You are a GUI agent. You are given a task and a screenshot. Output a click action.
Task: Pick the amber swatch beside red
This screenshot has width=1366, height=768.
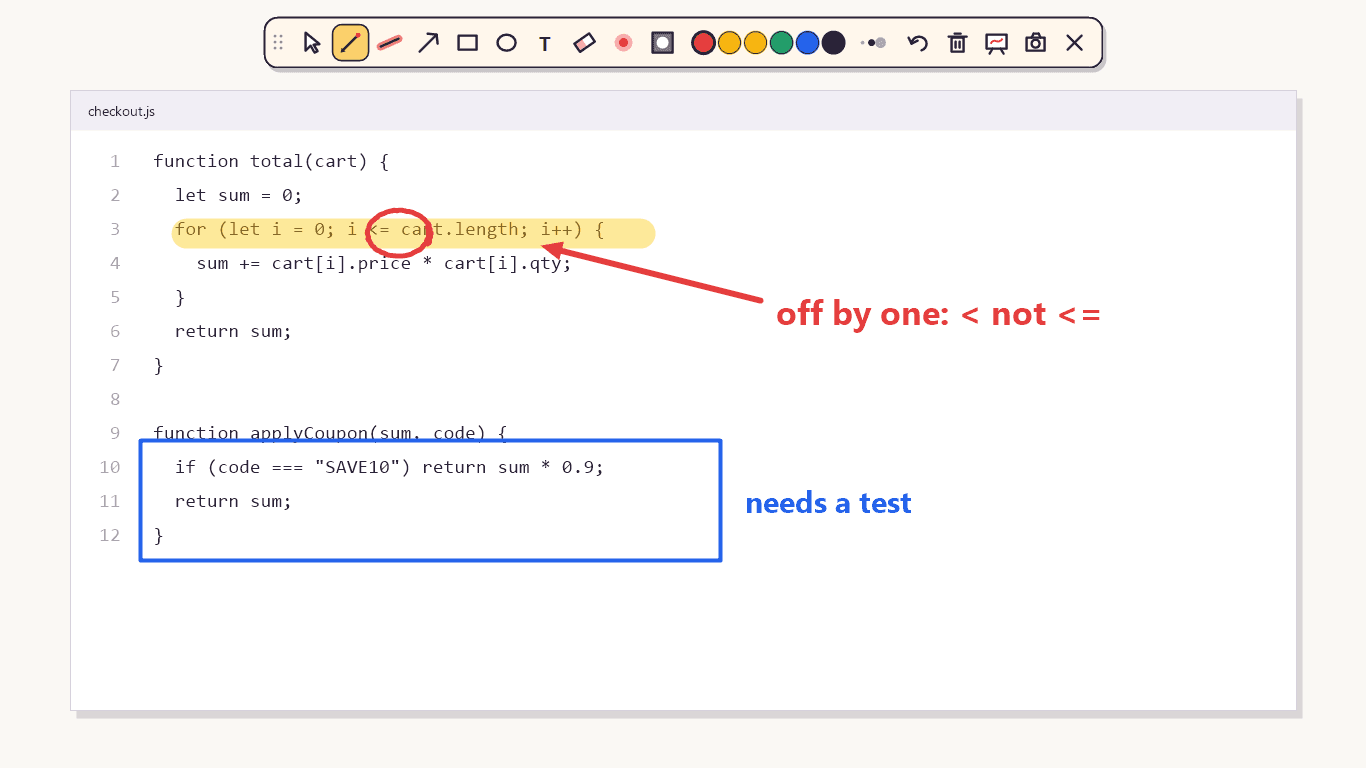click(730, 43)
